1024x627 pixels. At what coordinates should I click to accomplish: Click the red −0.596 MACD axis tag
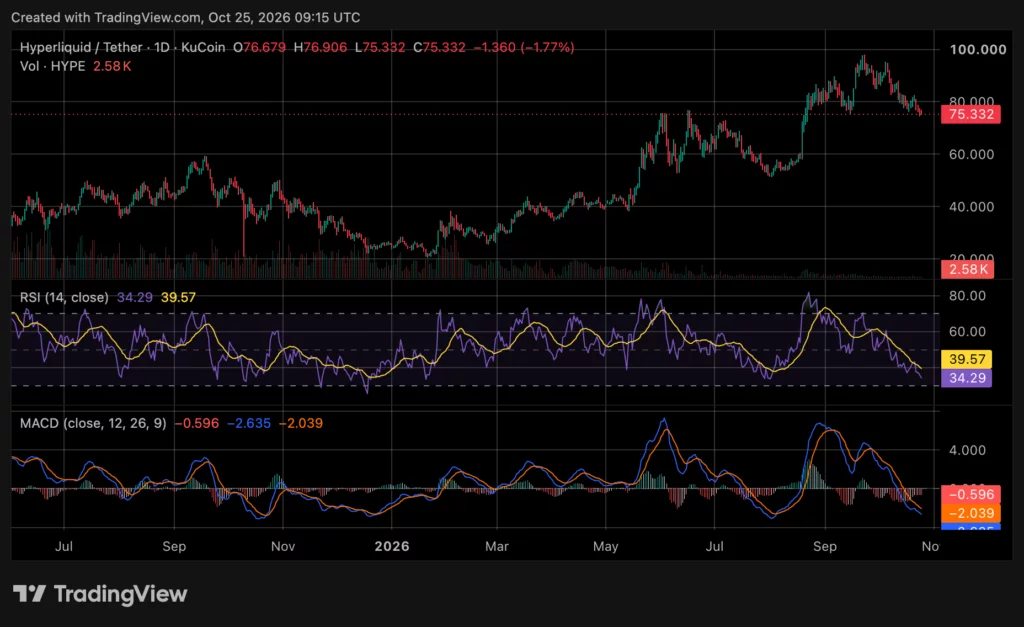[970, 494]
